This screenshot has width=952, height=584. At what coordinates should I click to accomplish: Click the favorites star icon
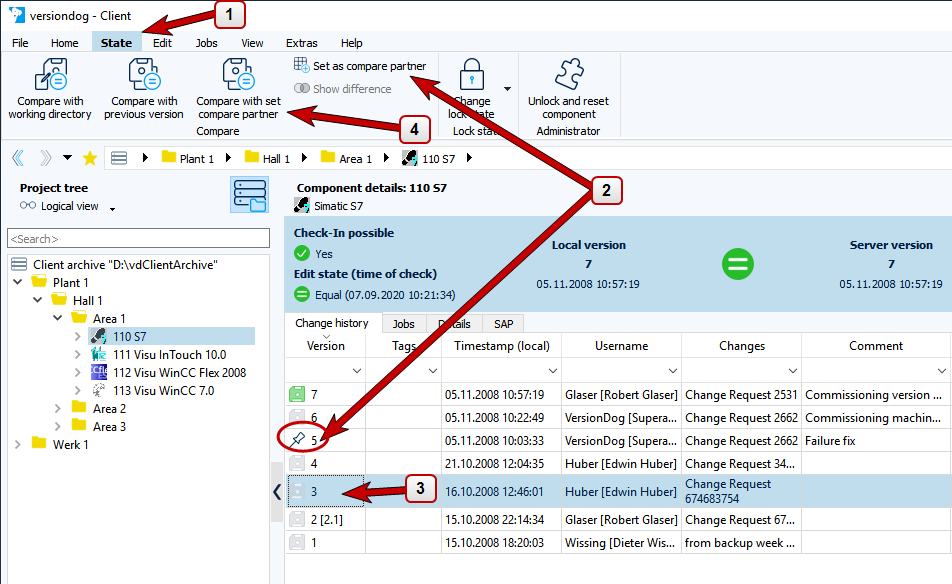click(90, 158)
